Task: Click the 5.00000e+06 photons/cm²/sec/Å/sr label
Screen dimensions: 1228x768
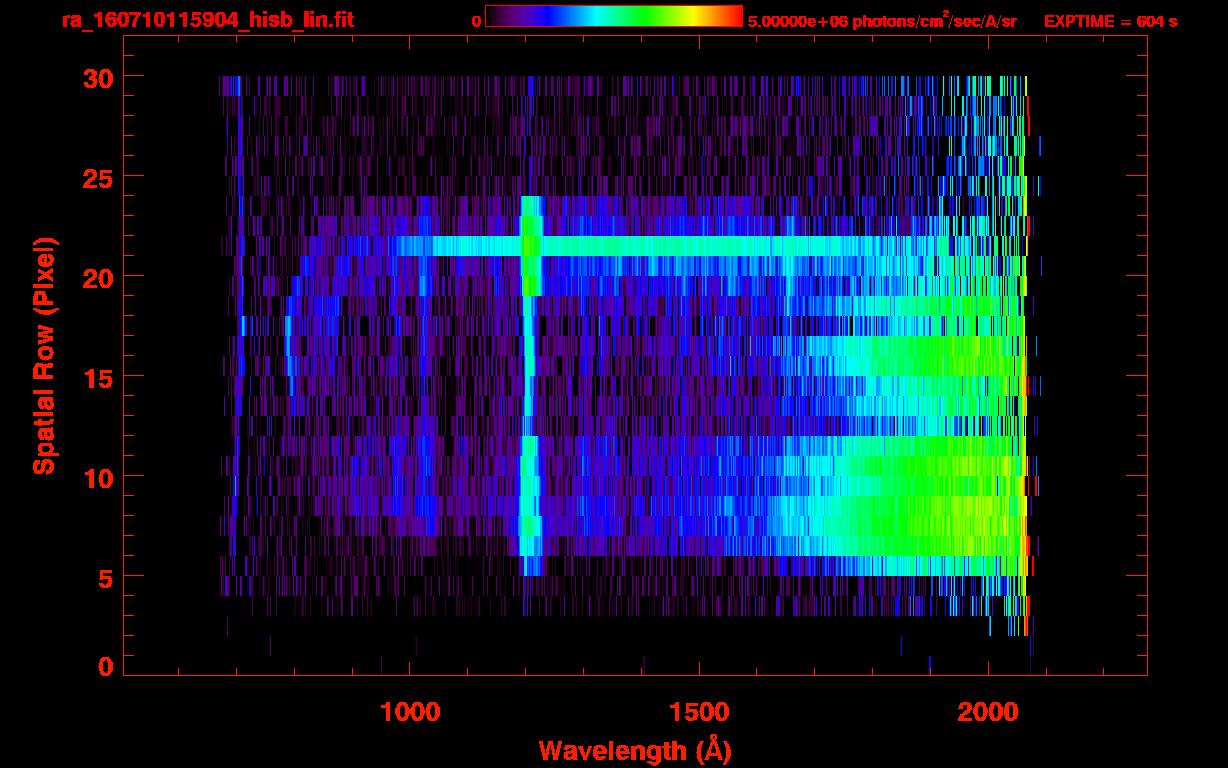Action: click(882, 21)
